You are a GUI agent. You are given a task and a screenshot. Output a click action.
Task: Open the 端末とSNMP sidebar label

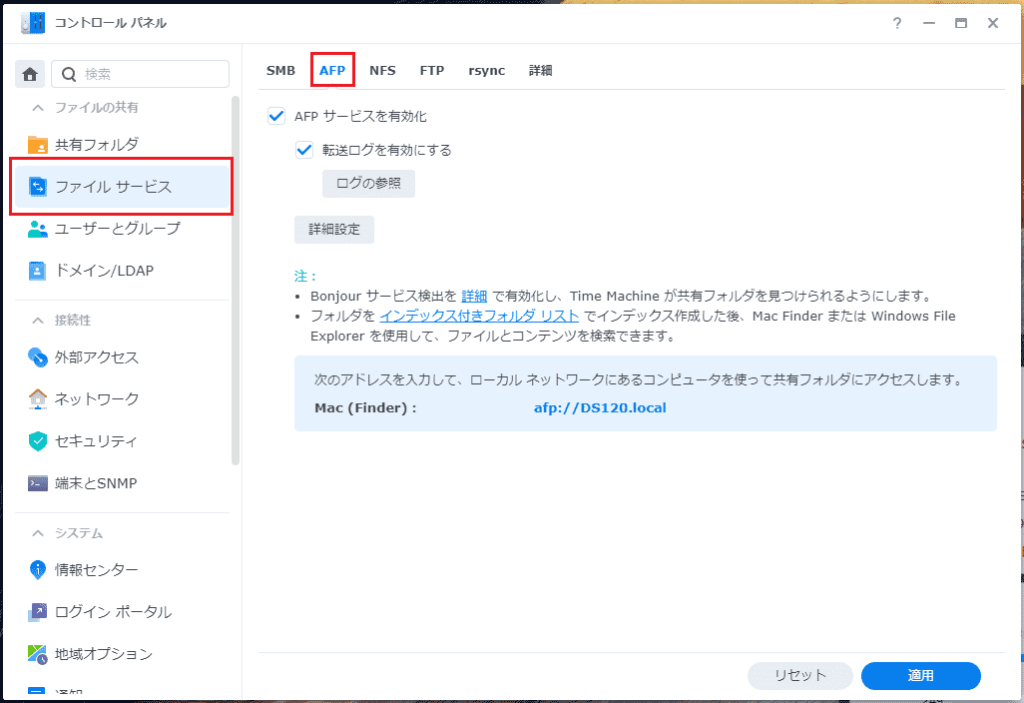click(x=96, y=483)
